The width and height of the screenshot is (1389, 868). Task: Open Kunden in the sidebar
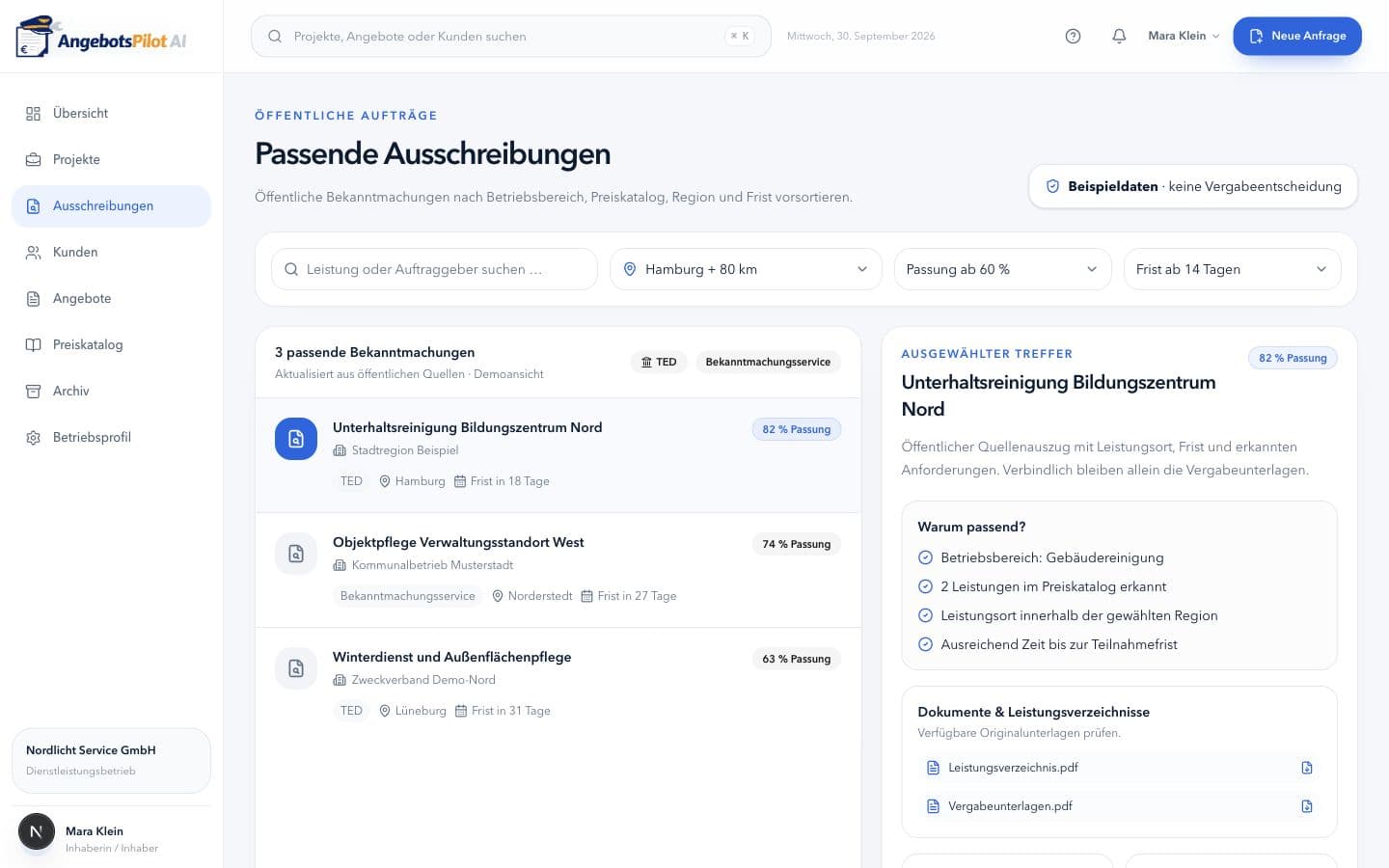111,253
